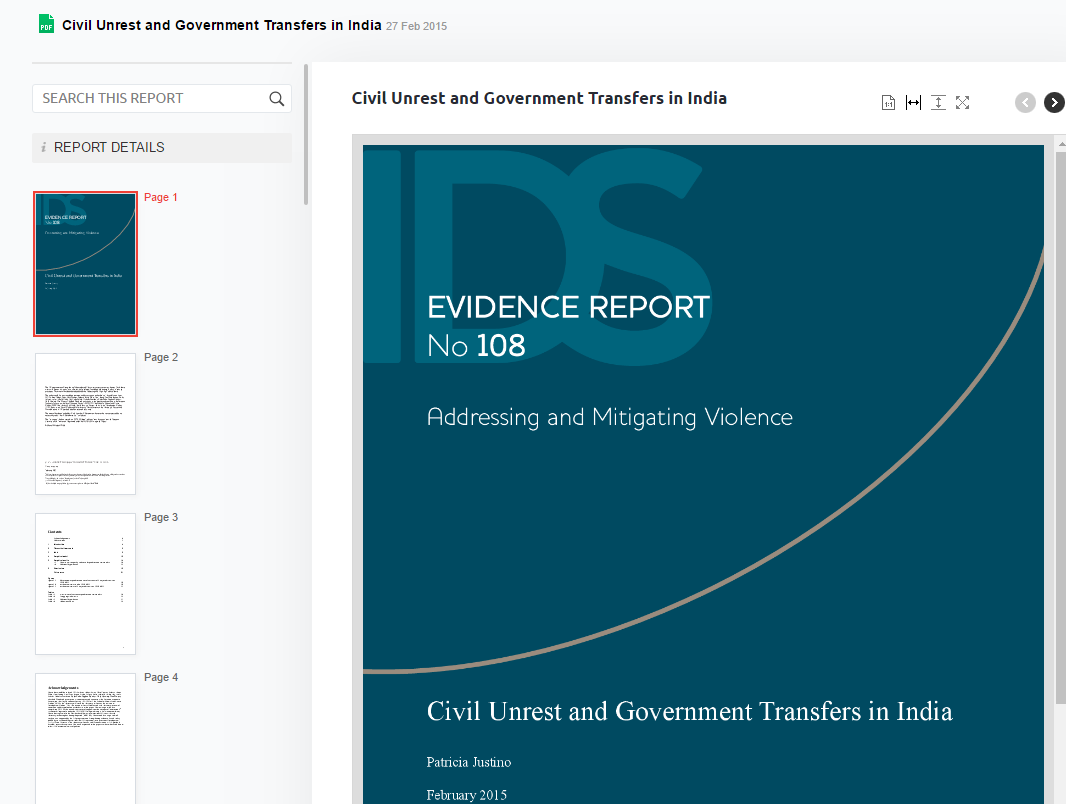Click 'EVIDENCE REPORT' on the cover page
Screen dimensions: 1066x804
[x=568, y=307]
